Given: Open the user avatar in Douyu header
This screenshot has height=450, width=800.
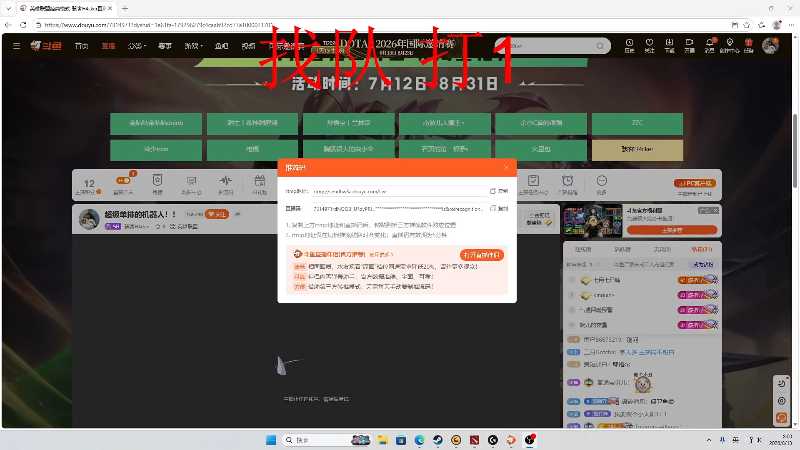Looking at the screenshot, I should pyautogui.click(x=770, y=45).
